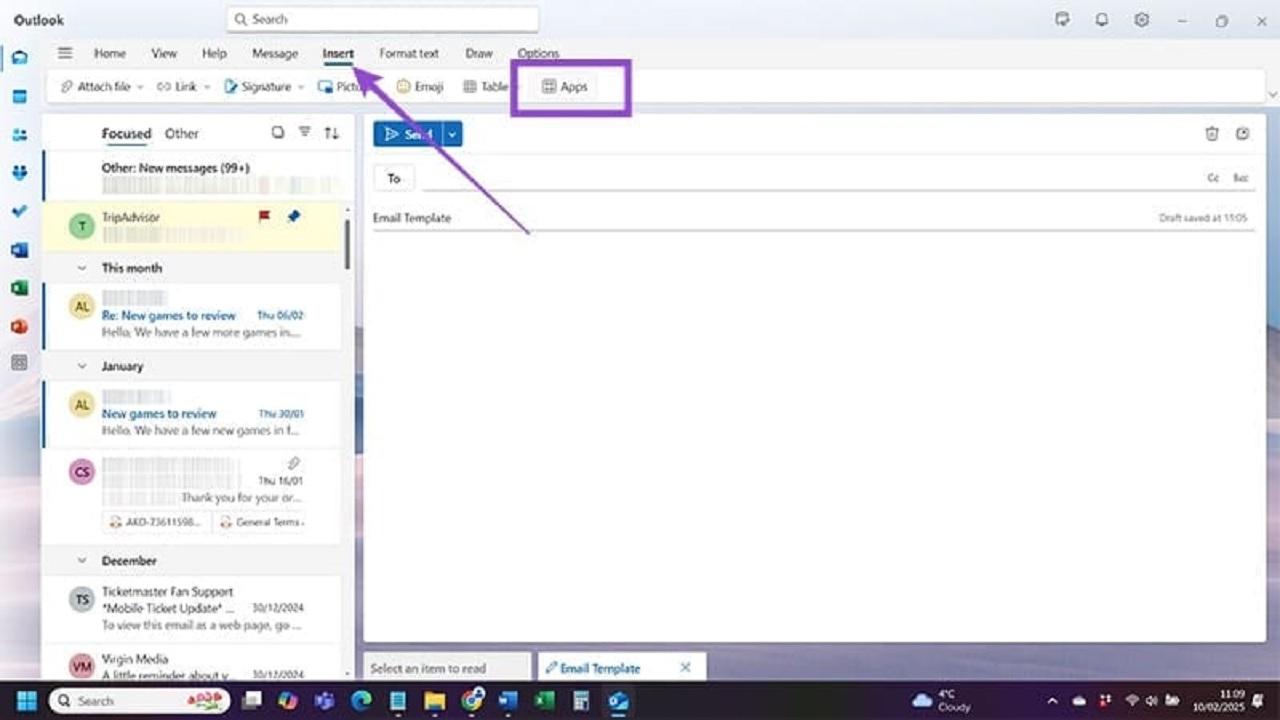Show the Bcc field

coord(1240,178)
